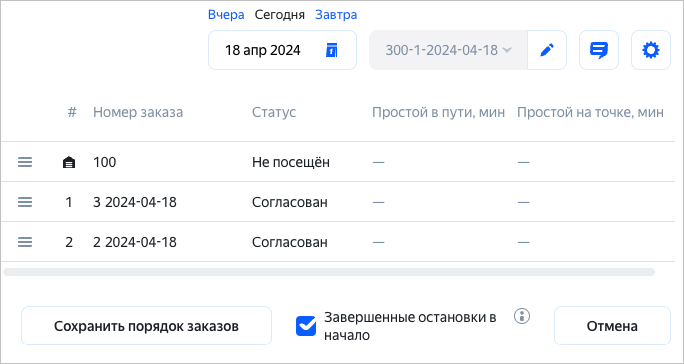Open the comments chat icon
Image resolution: width=684 pixels, height=364 pixels.
click(598, 50)
